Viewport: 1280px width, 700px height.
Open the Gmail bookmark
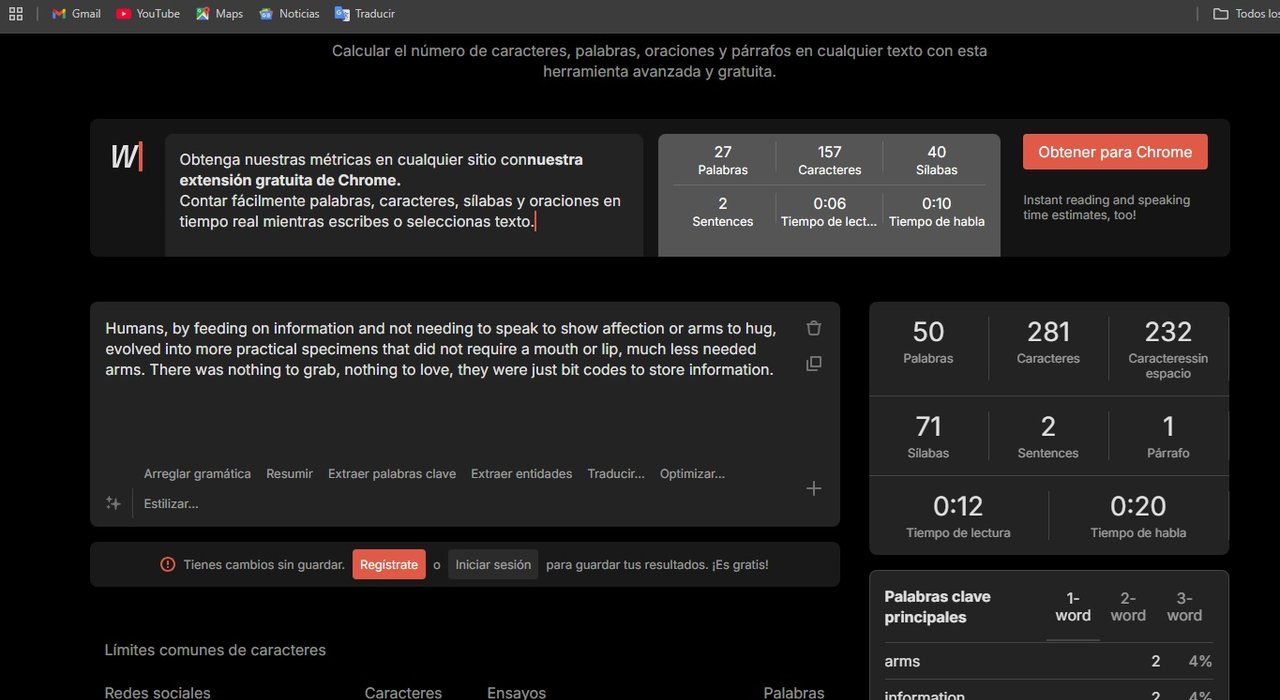(x=76, y=14)
